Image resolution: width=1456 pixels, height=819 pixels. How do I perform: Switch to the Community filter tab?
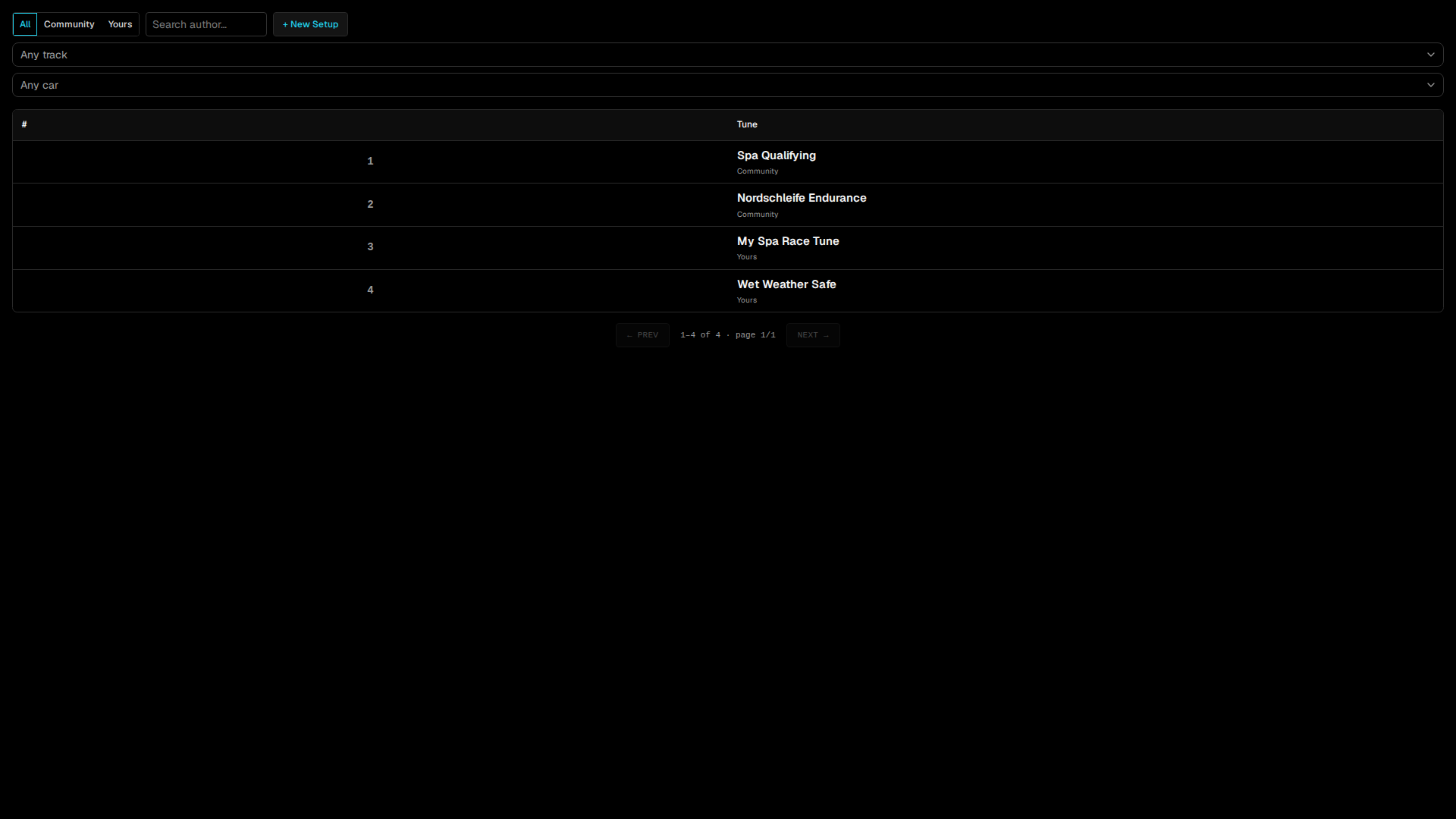tap(69, 24)
